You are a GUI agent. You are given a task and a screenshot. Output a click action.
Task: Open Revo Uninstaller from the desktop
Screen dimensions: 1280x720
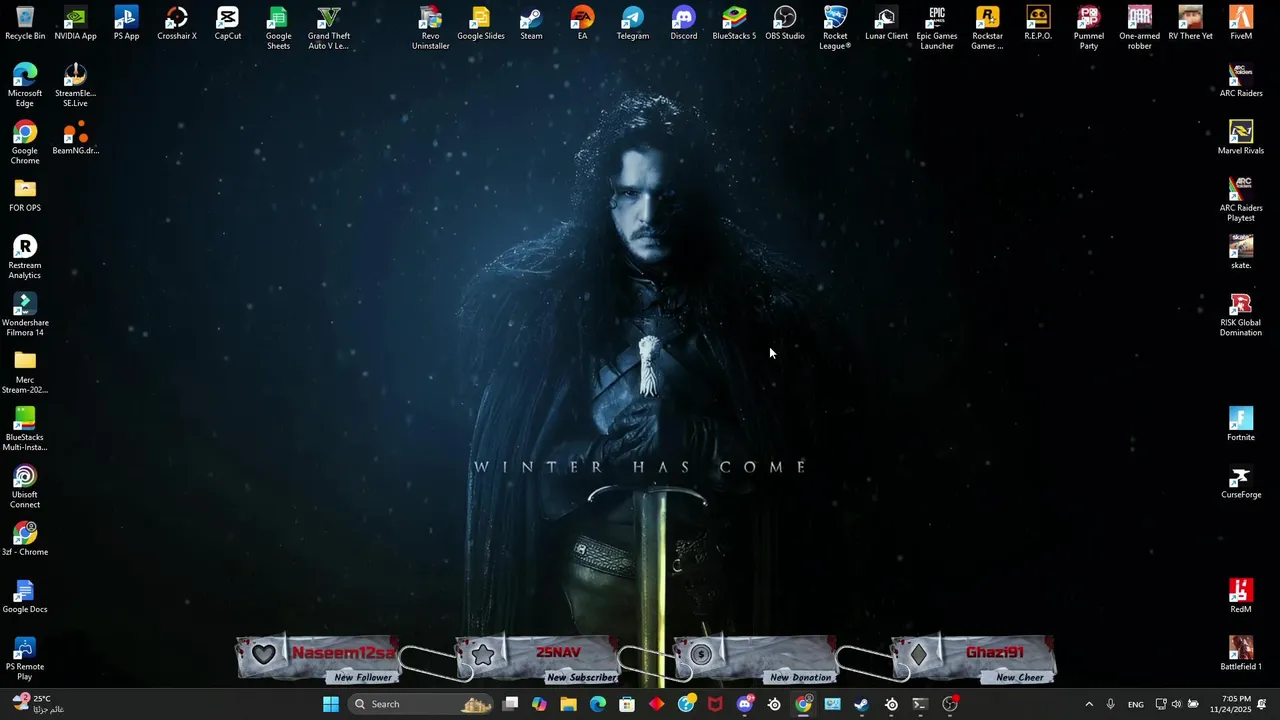pos(430,28)
